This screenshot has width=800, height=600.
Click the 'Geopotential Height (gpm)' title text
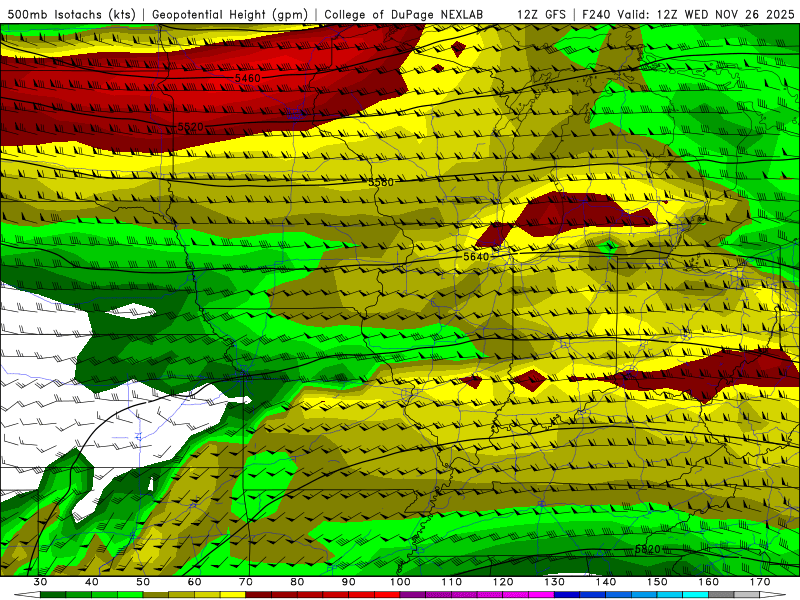coord(230,14)
